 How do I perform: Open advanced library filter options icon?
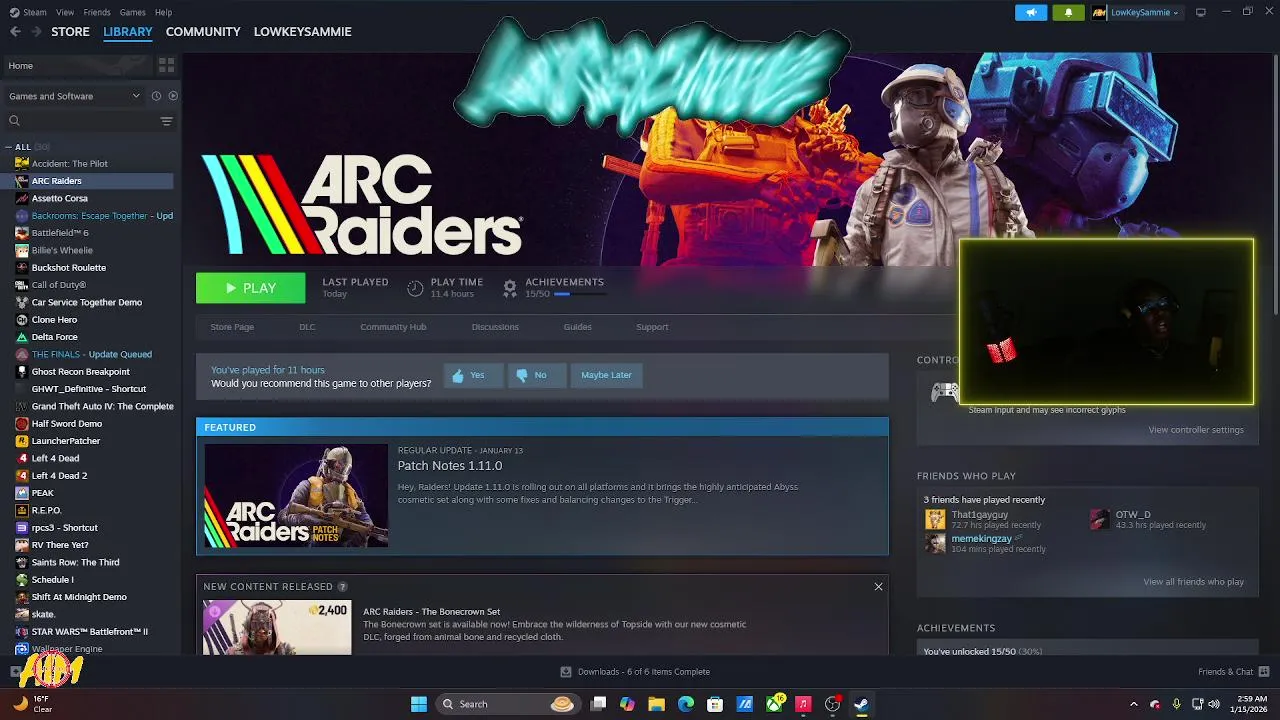[166, 121]
